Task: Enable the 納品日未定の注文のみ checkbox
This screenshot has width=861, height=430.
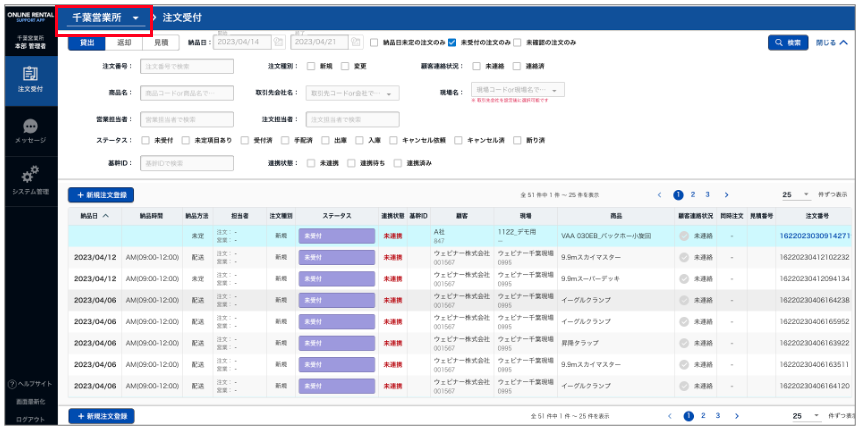Action: pos(374,43)
